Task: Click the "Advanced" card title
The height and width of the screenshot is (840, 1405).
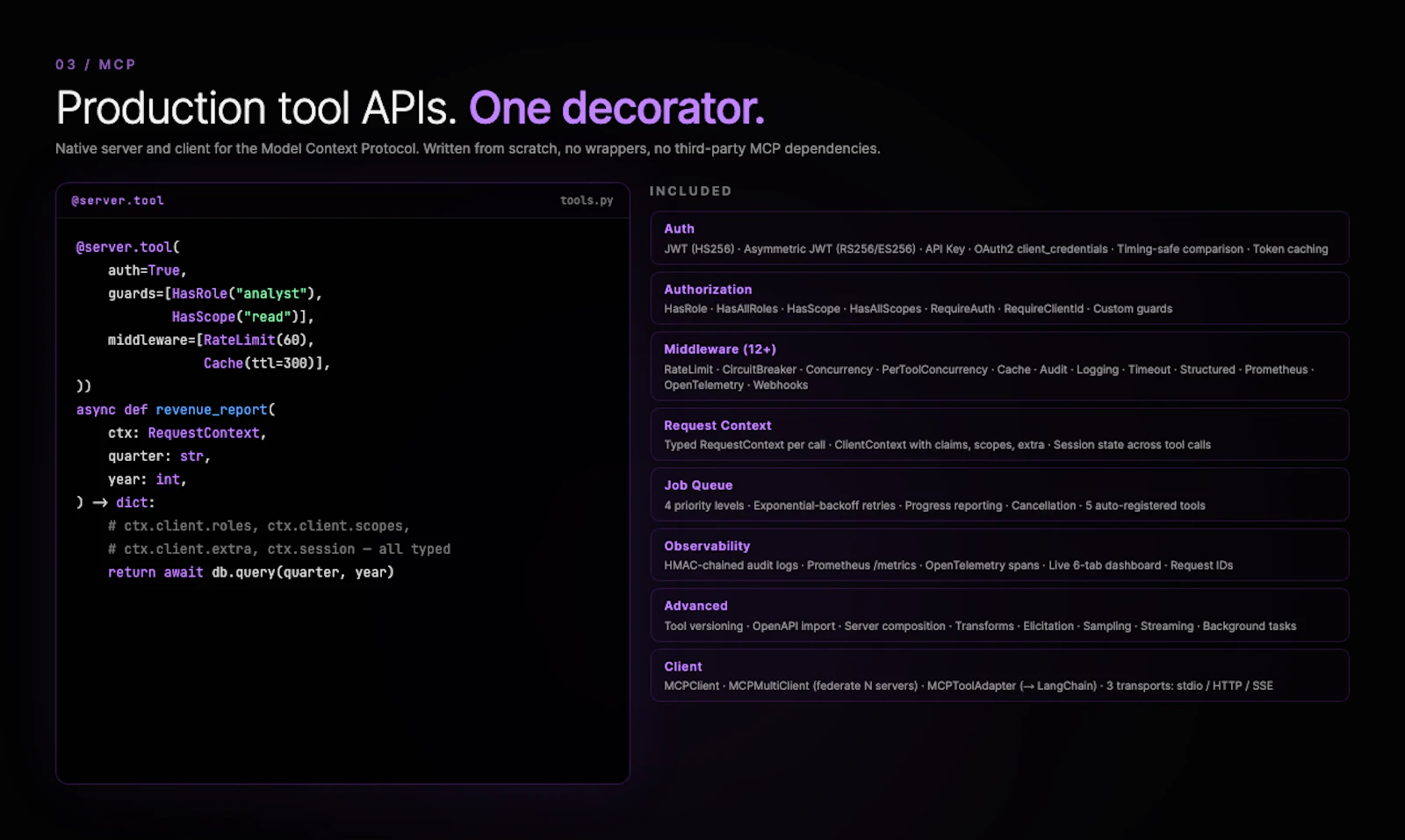Action: 695,606
